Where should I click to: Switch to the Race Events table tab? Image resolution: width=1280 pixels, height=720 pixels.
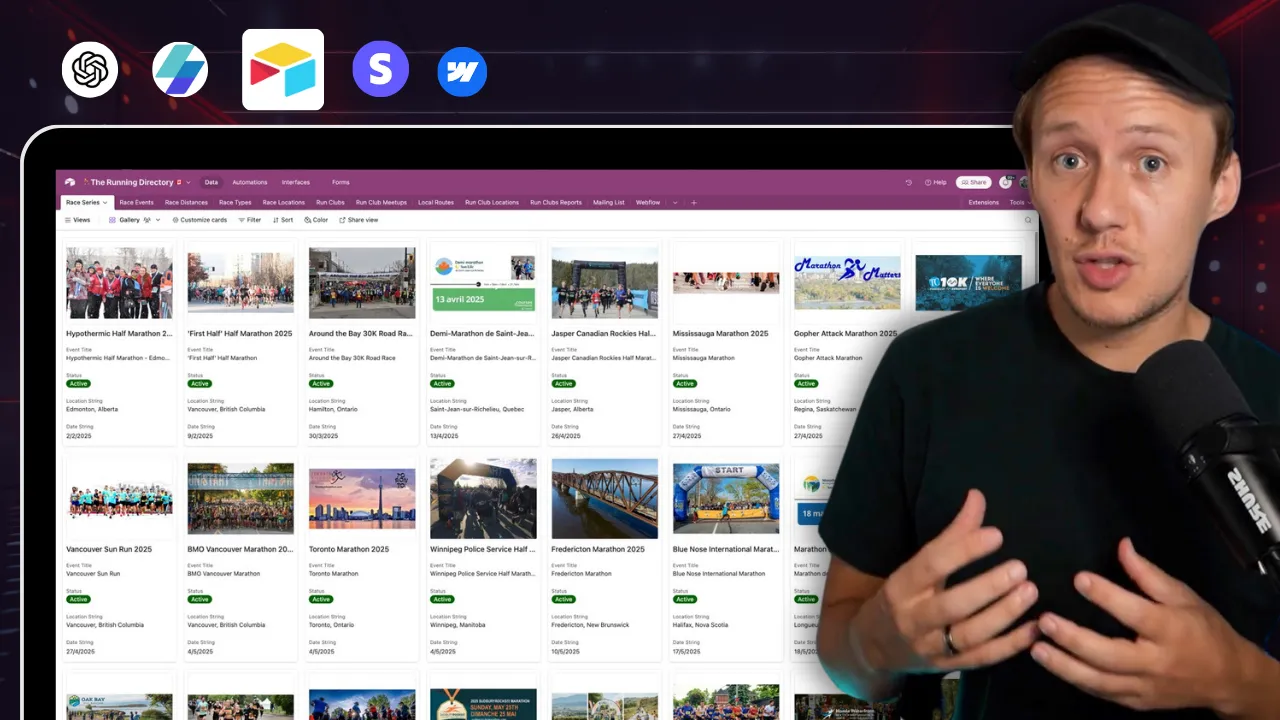click(136, 202)
